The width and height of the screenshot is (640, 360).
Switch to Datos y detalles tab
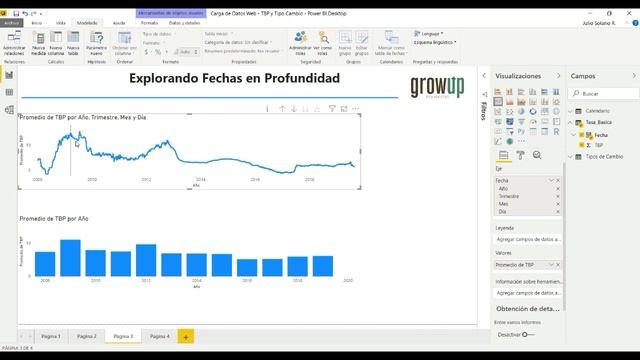point(184,23)
